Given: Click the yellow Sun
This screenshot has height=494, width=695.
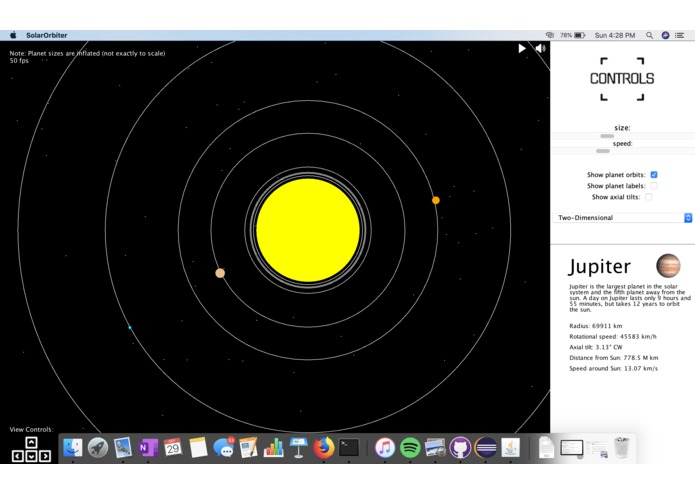Looking at the screenshot, I should click(308, 230).
